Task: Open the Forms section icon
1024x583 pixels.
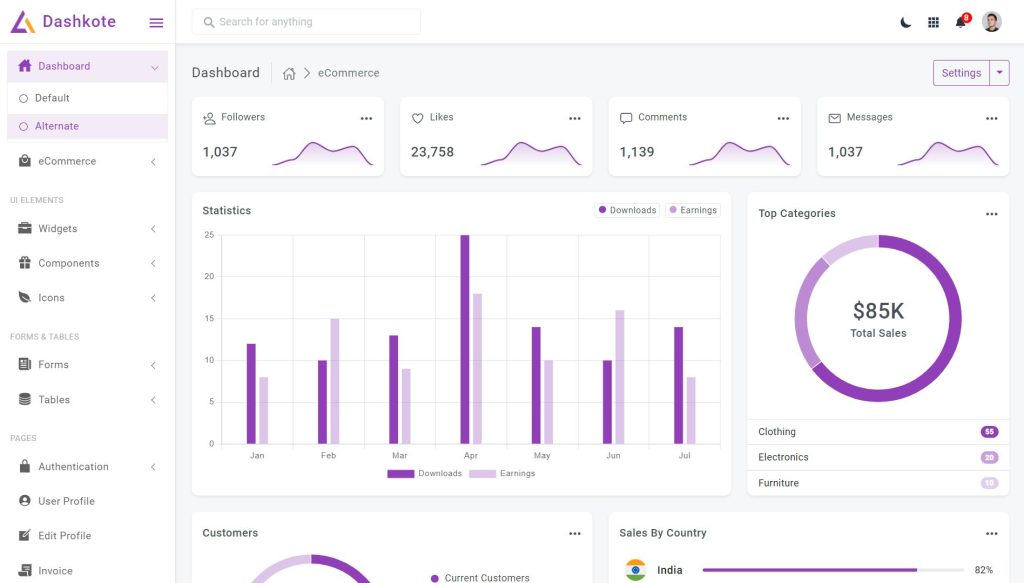Action: pos(24,364)
